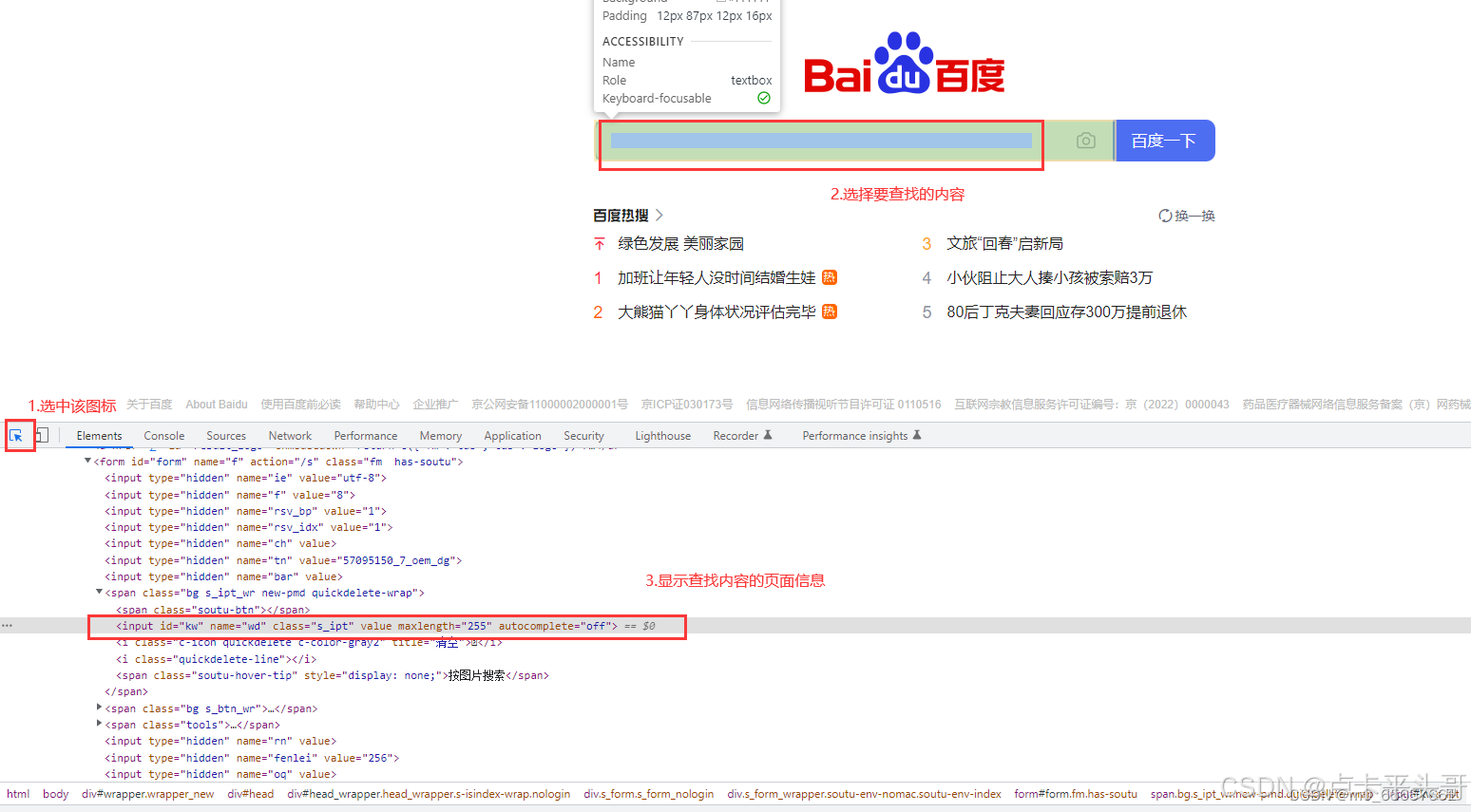Click the 京ICP证030173号 footer link
Image resolution: width=1471 pixels, height=812 pixels.
point(687,405)
